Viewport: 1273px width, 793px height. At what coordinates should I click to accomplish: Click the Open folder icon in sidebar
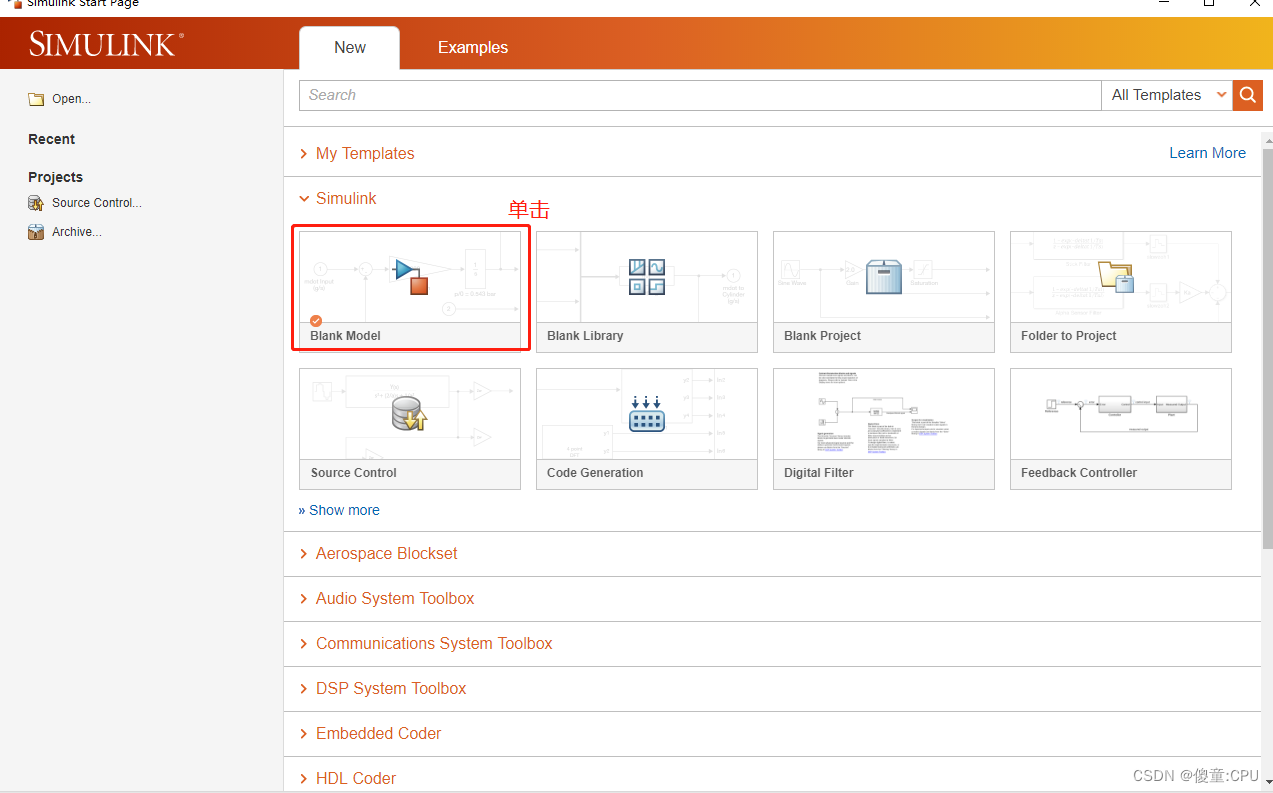pos(36,99)
